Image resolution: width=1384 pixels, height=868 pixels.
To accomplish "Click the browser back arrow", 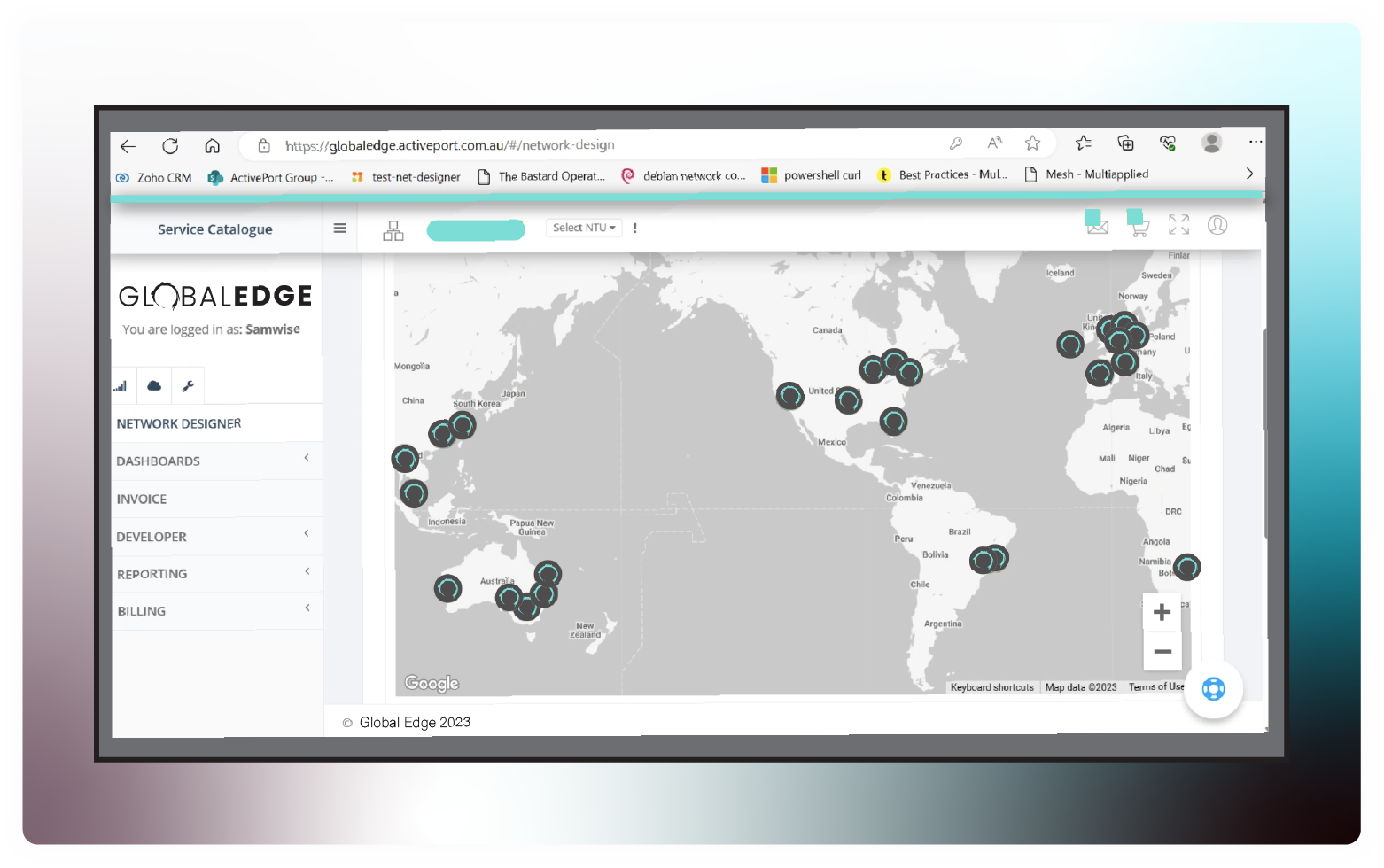I will coord(128,146).
